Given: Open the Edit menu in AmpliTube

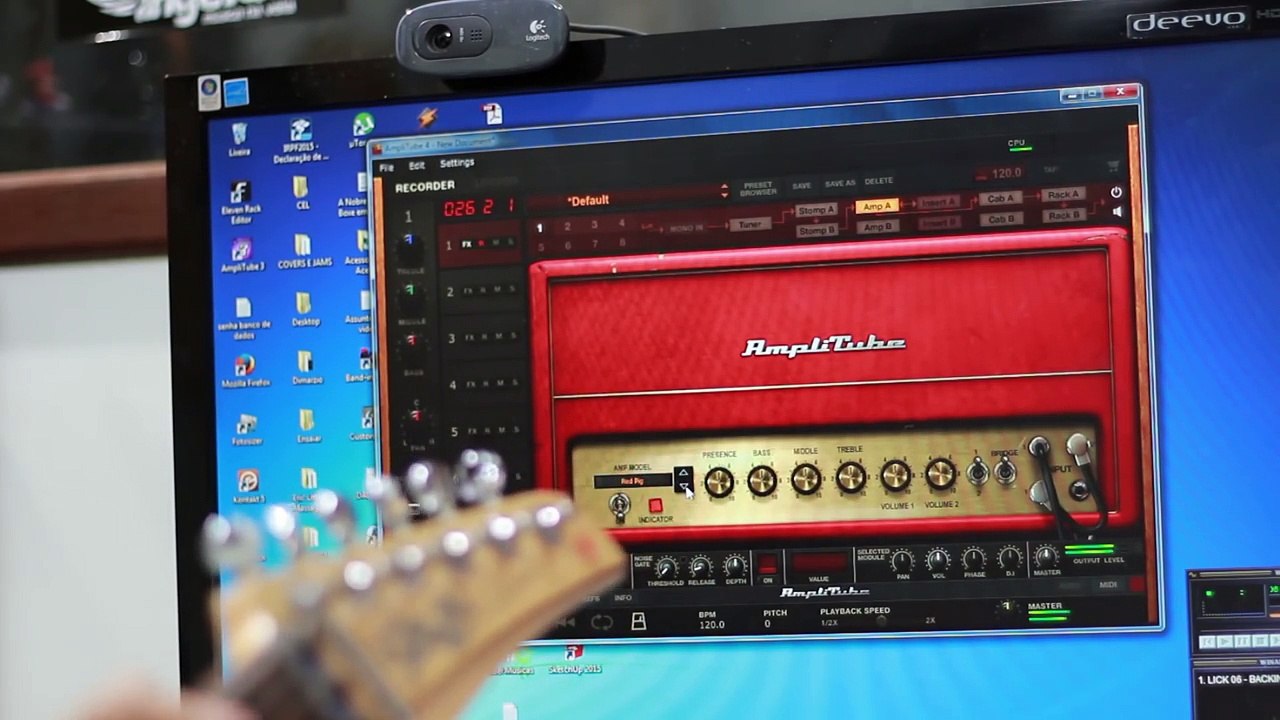Looking at the screenshot, I should (x=417, y=165).
